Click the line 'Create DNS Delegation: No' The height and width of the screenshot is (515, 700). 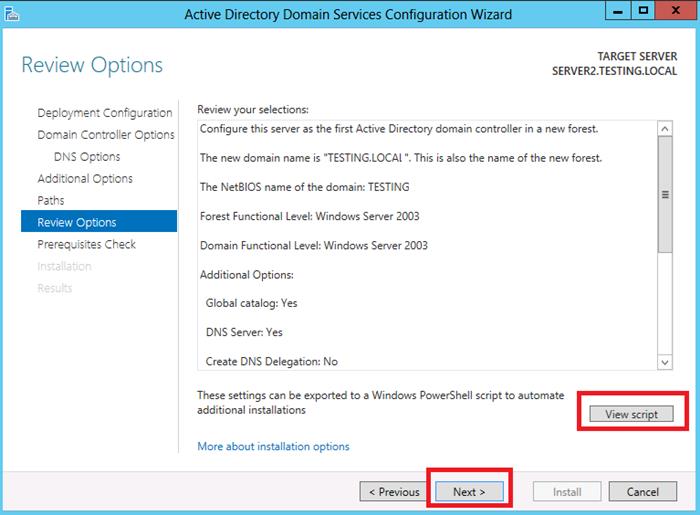click(271, 361)
